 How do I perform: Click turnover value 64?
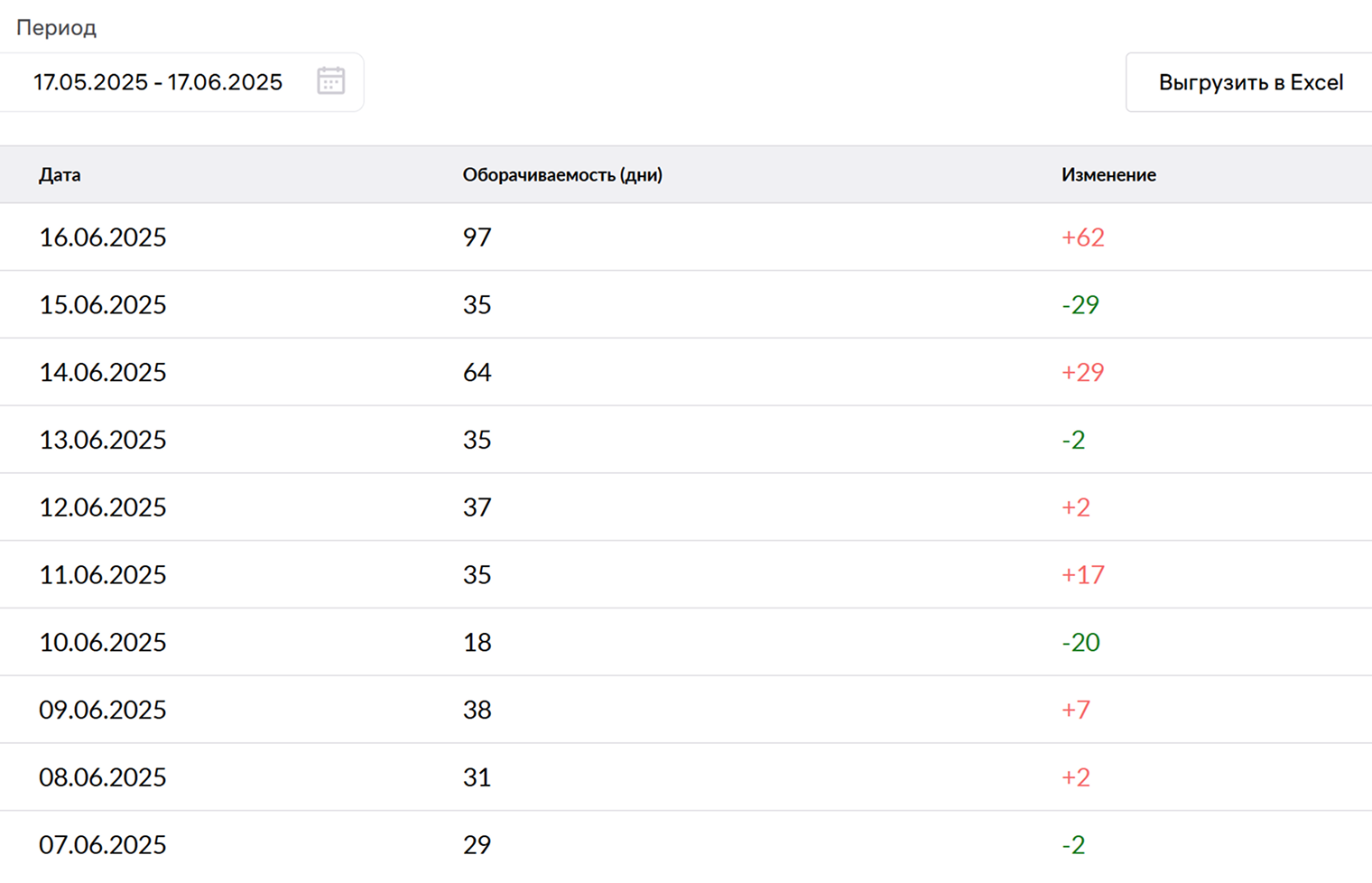pyautogui.click(x=477, y=372)
